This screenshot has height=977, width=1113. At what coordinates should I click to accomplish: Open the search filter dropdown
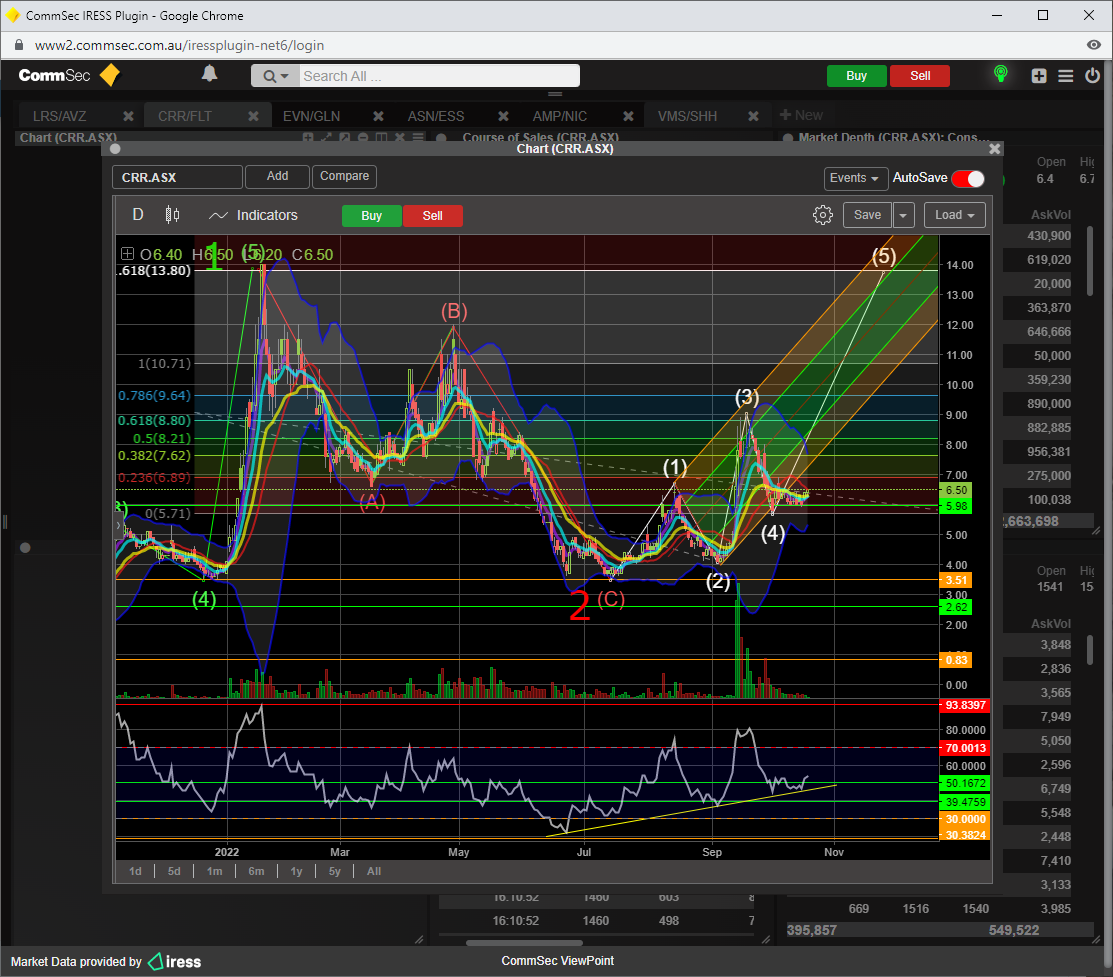coord(276,76)
